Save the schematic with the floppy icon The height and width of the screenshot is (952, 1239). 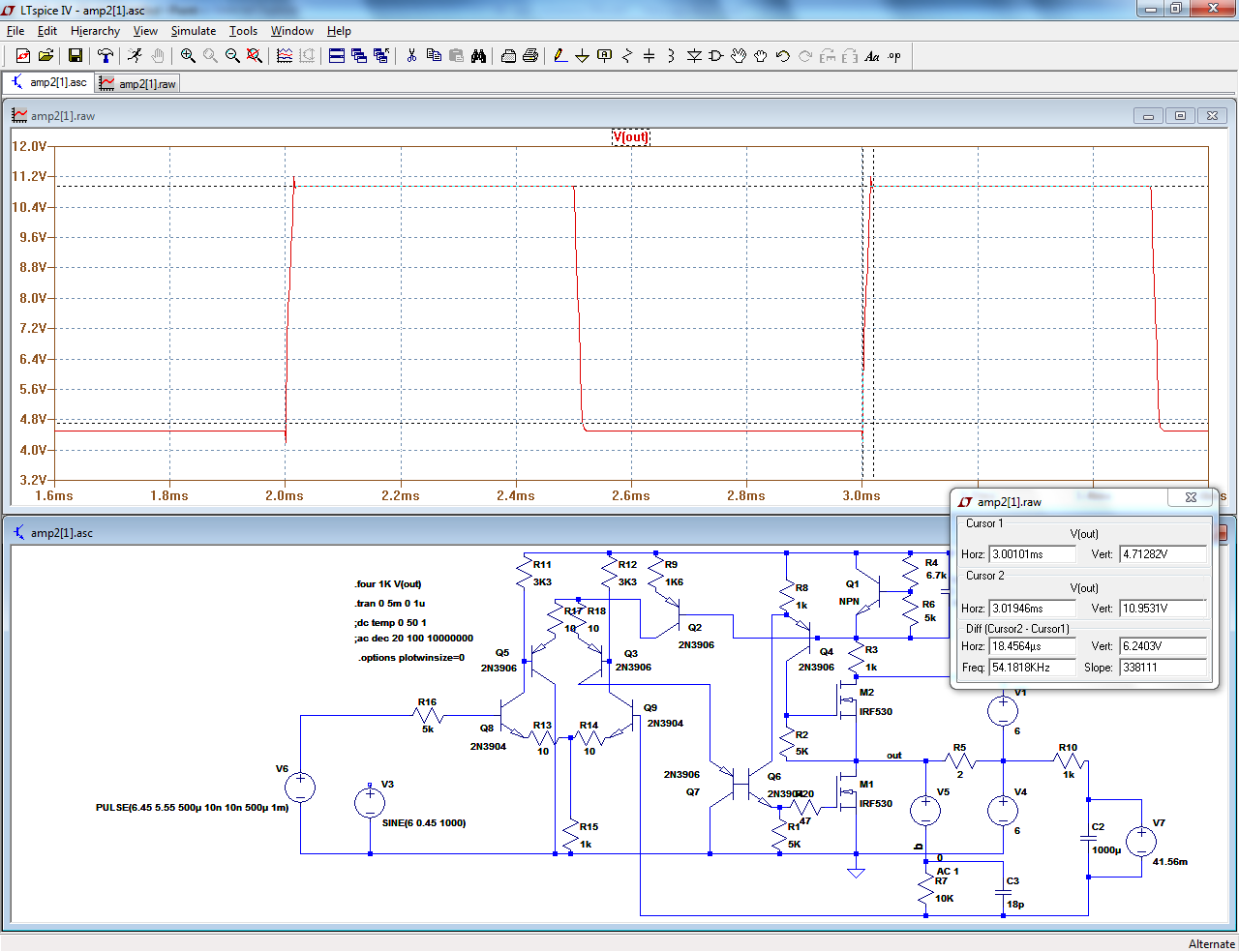pyautogui.click(x=75, y=56)
